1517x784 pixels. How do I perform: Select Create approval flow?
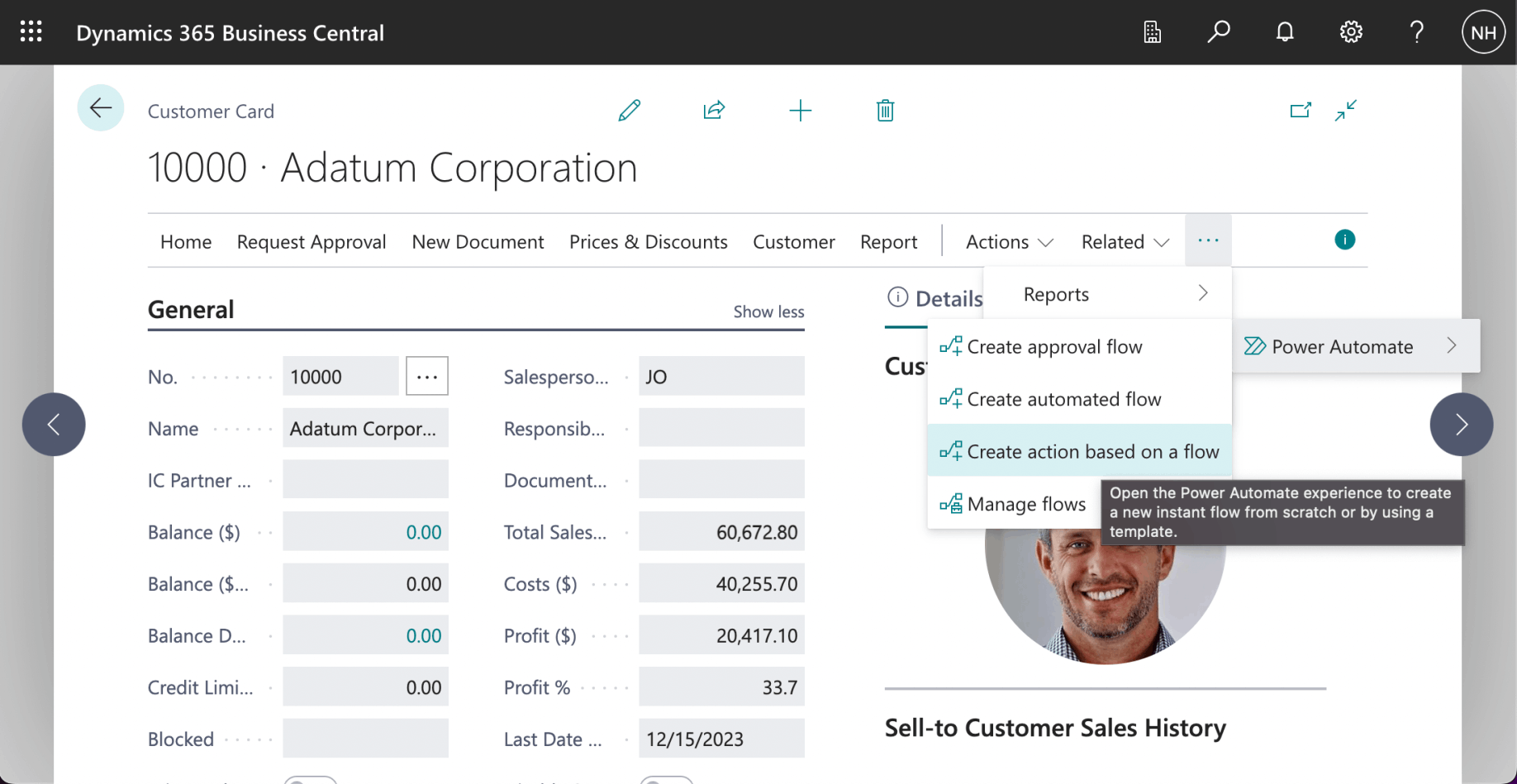click(x=1054, y=347)
